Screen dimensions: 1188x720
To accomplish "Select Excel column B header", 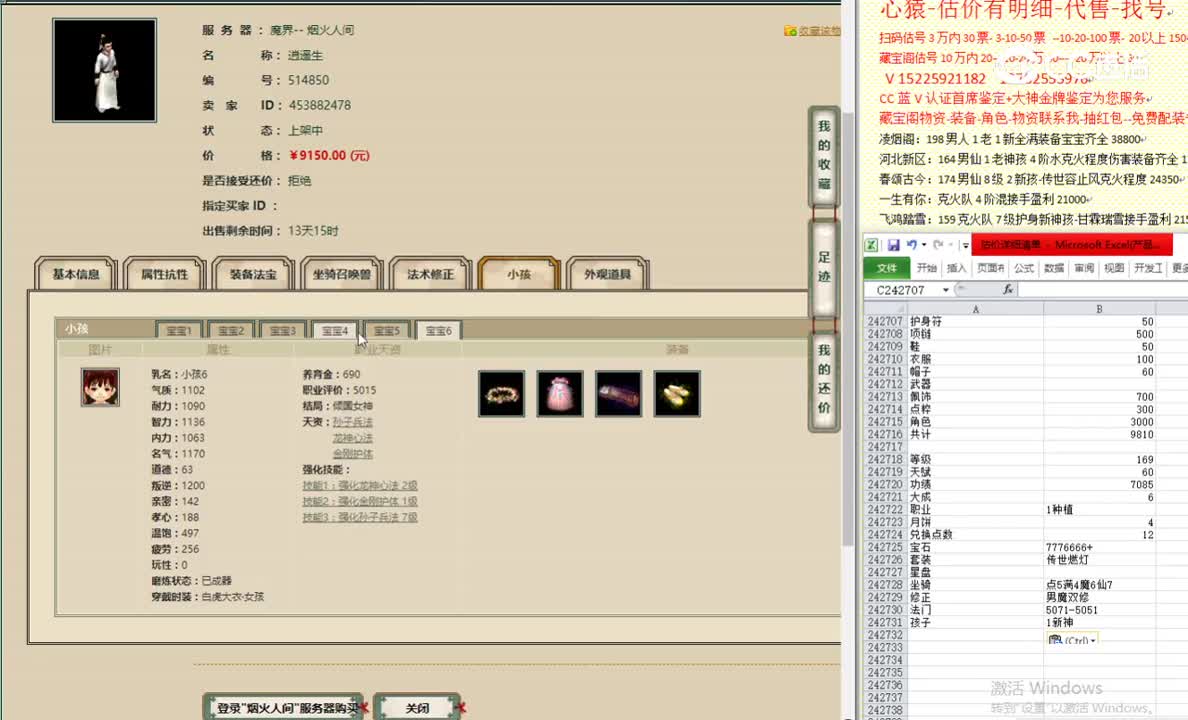I will coord(1099,308).
